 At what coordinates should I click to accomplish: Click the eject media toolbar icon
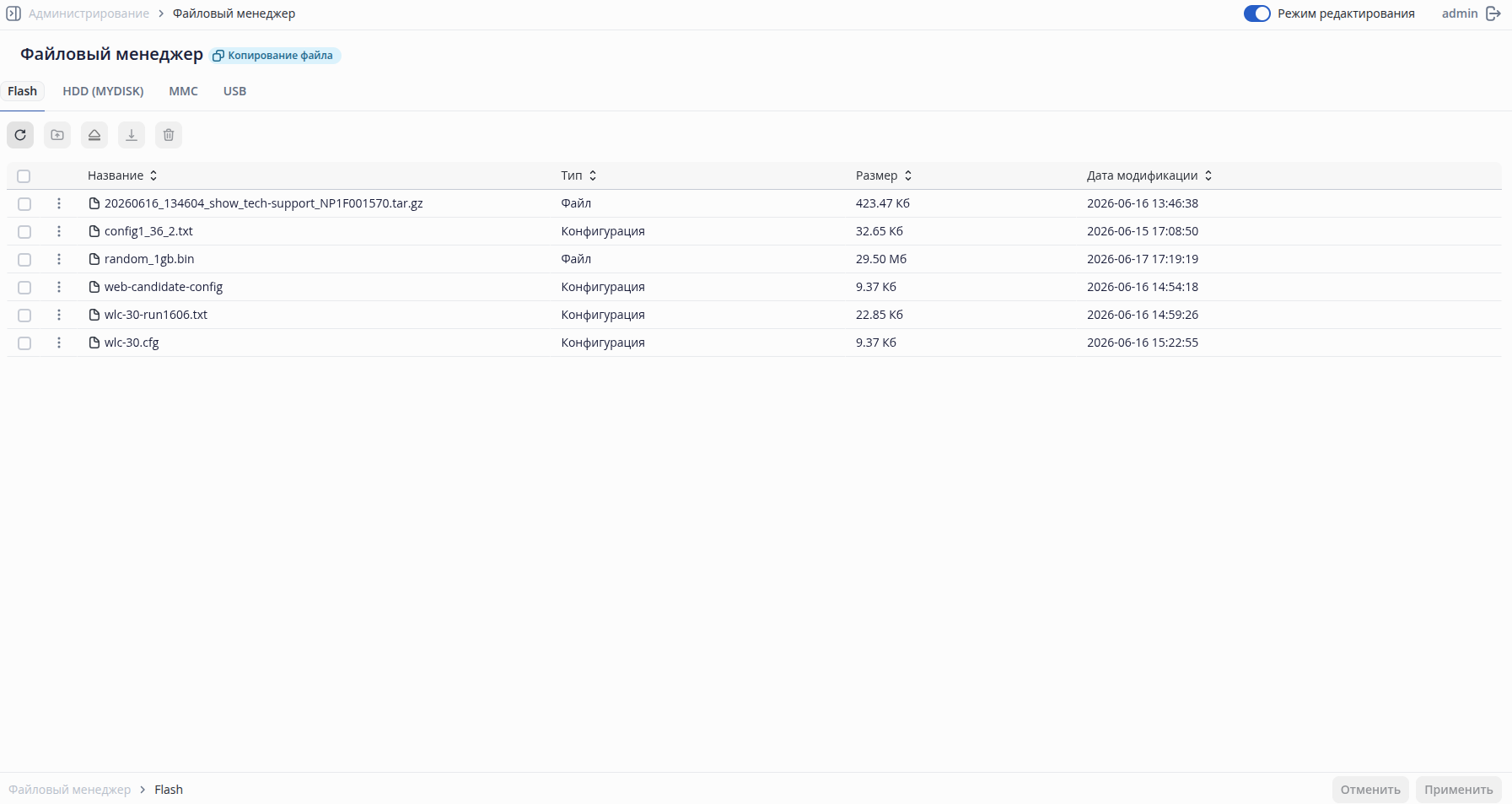tap(94, 135)
